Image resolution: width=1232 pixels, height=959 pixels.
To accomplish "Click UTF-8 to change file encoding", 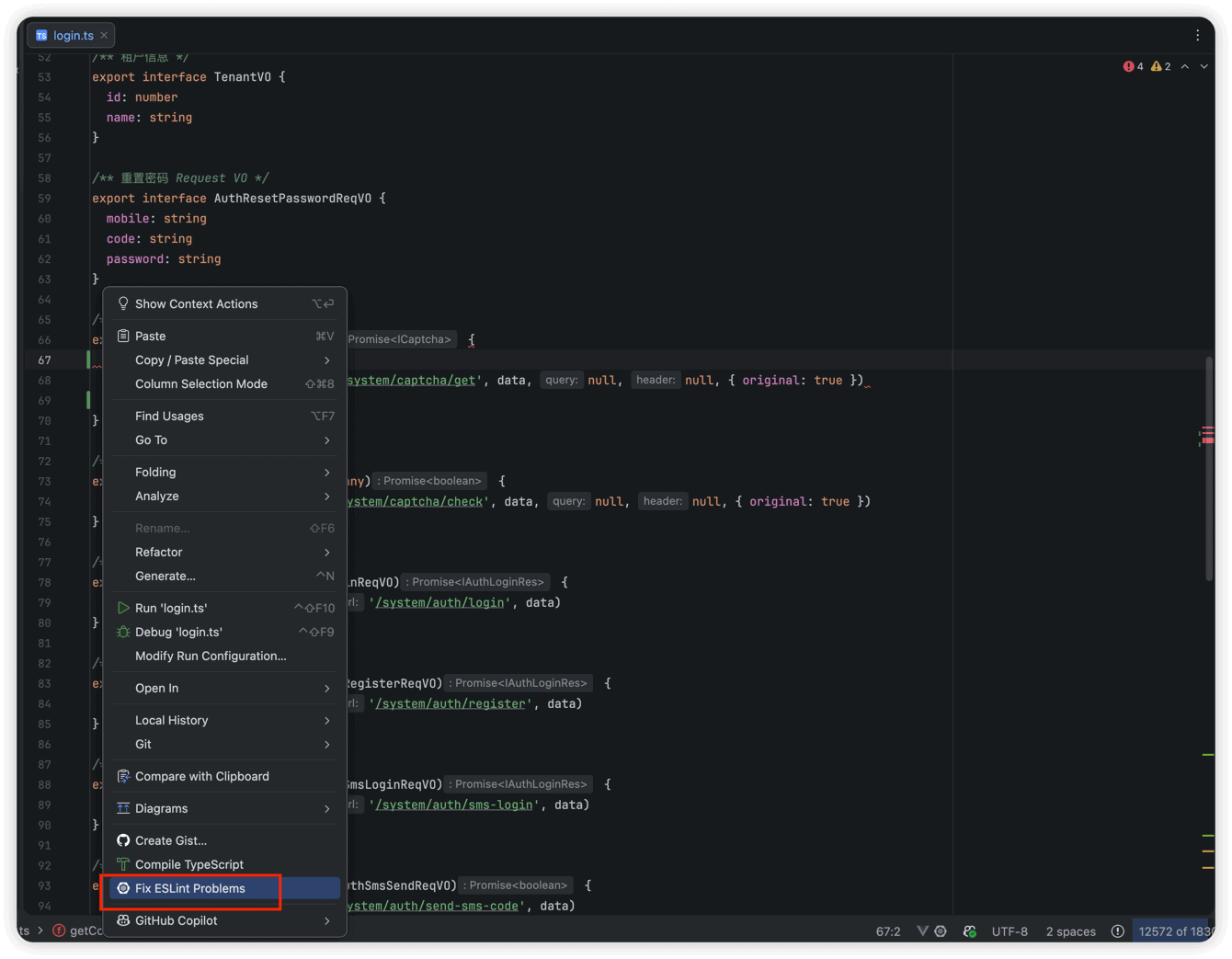I will 1010,930.
